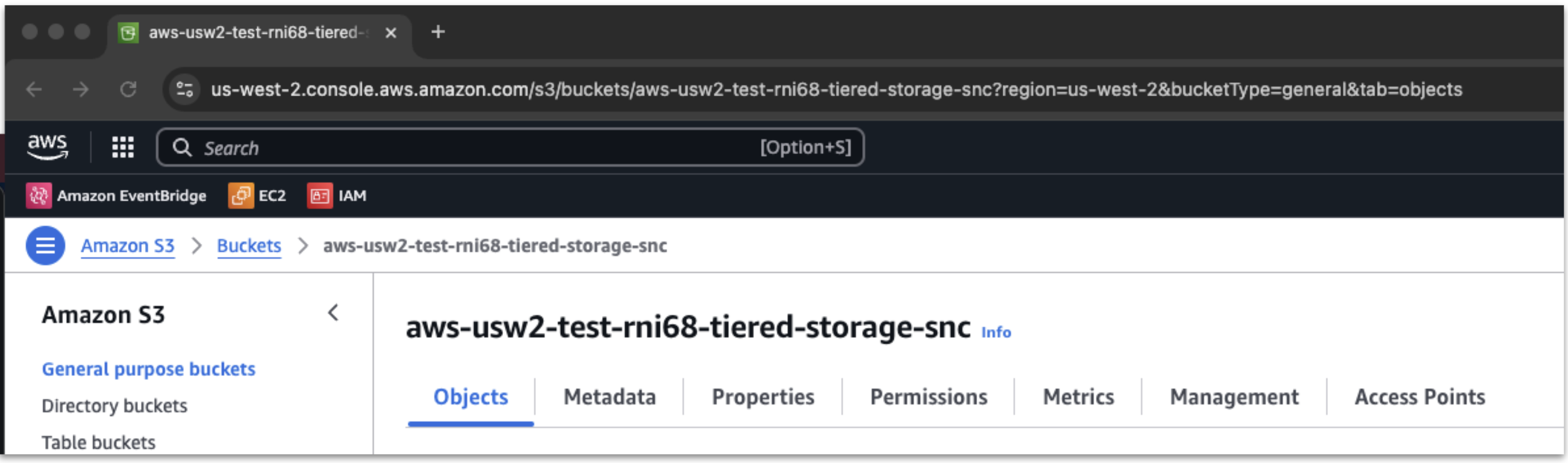
Task: Collapse the Amazon S3 side panel
Action: [x=333, y=313]
